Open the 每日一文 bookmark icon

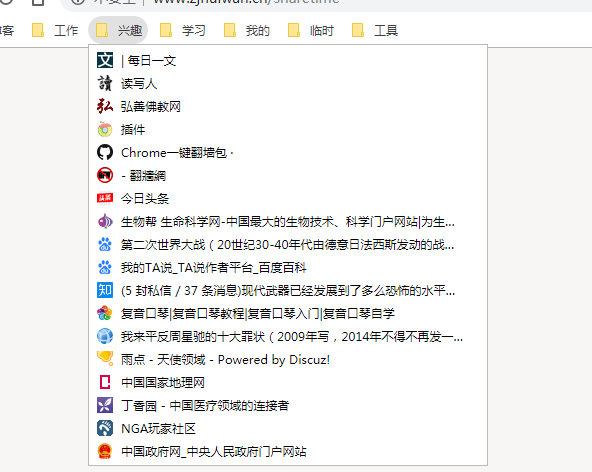[x=105, y=60]
